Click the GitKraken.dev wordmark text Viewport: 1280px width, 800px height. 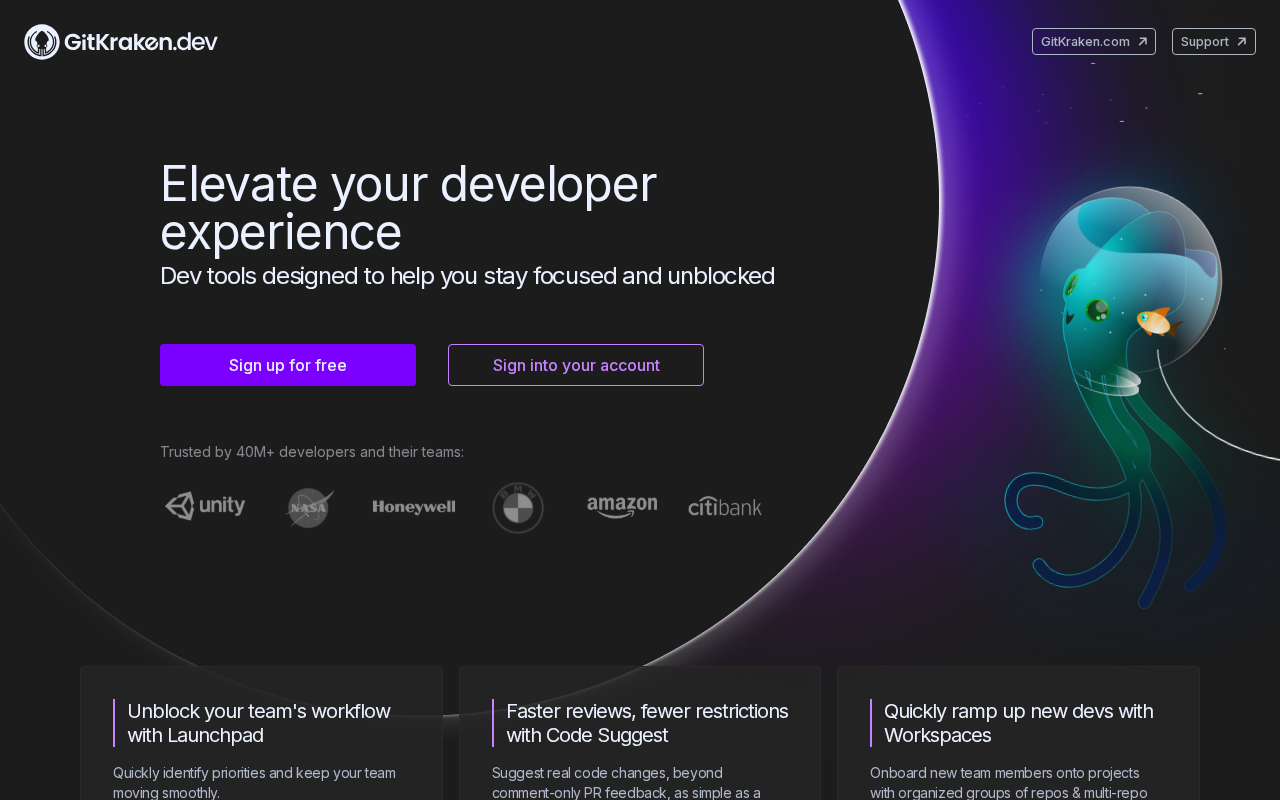[x=141, y=42]
